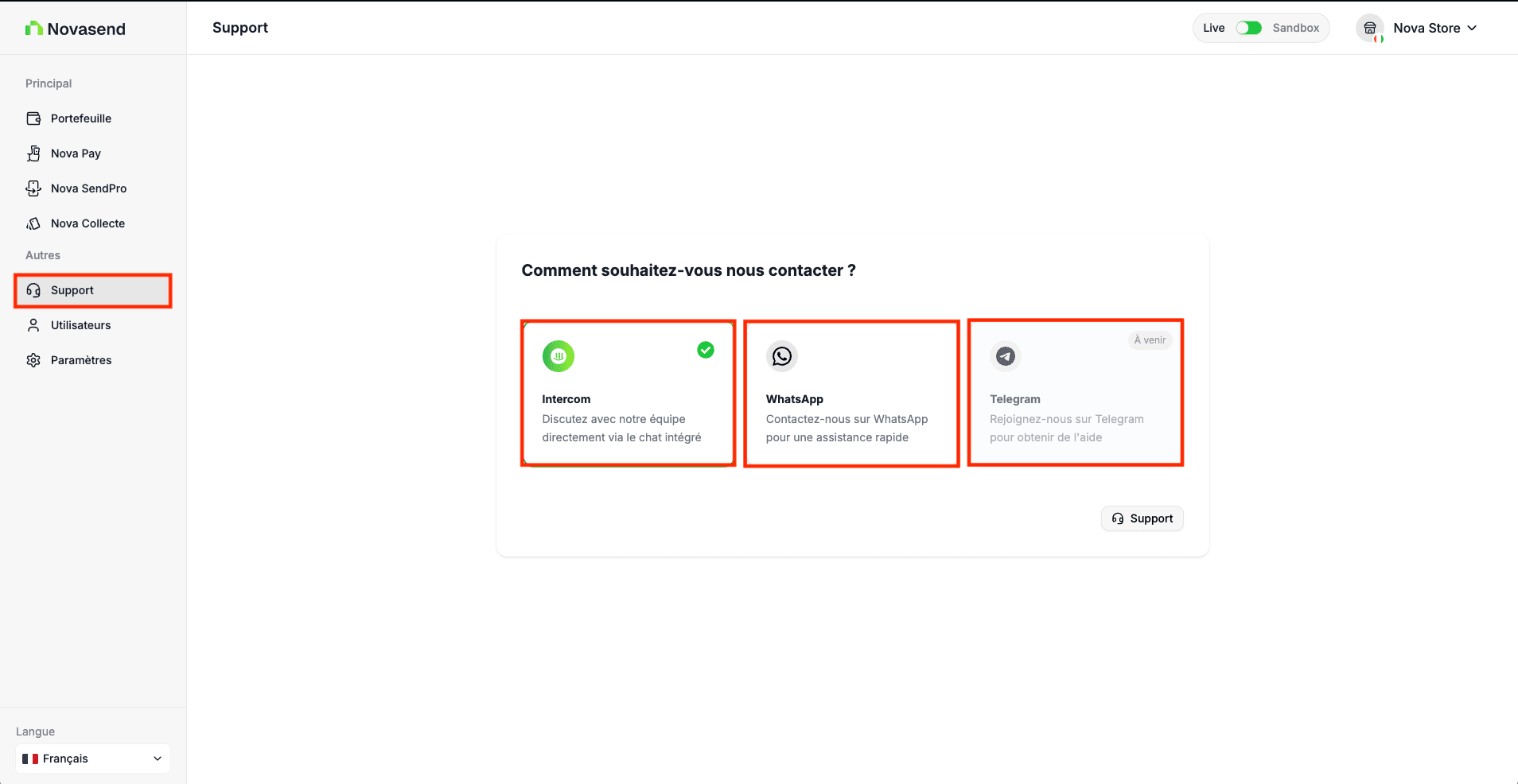Click the 'Support' page title in header
The image size is (1518, 784).
tap(240, 28)
